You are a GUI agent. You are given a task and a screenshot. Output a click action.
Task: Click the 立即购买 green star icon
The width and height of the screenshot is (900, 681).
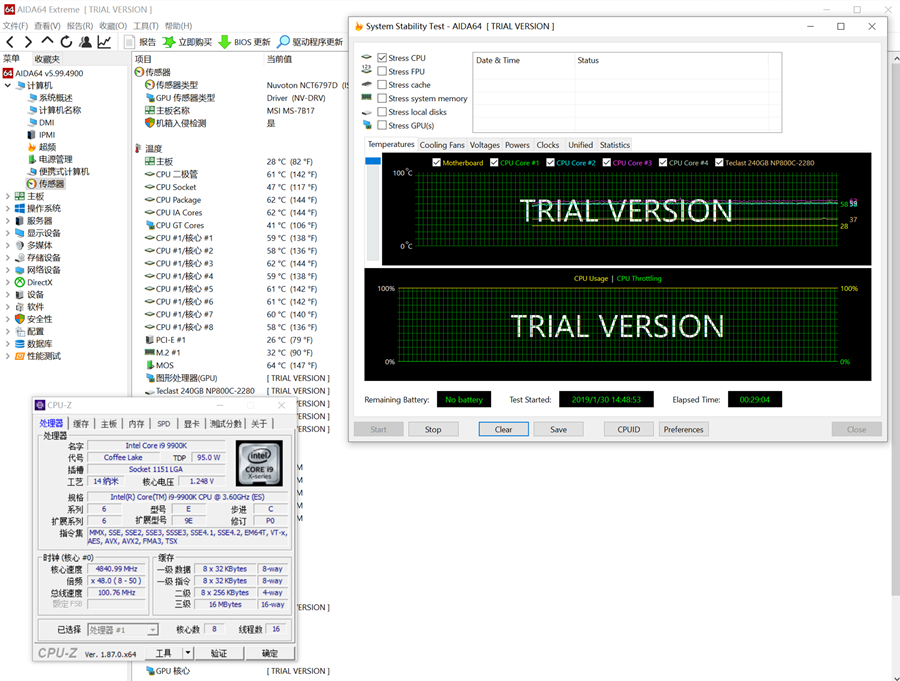click(169, 42)
